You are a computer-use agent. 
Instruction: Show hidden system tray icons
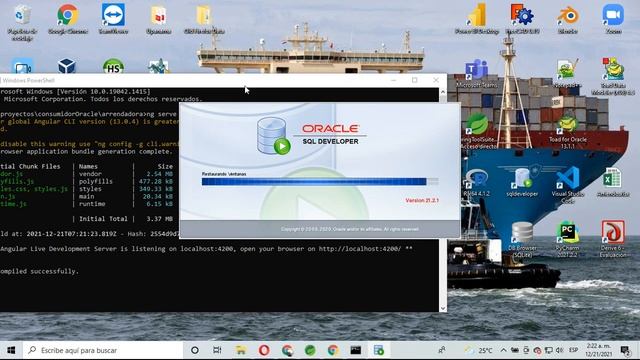point(503,350)
